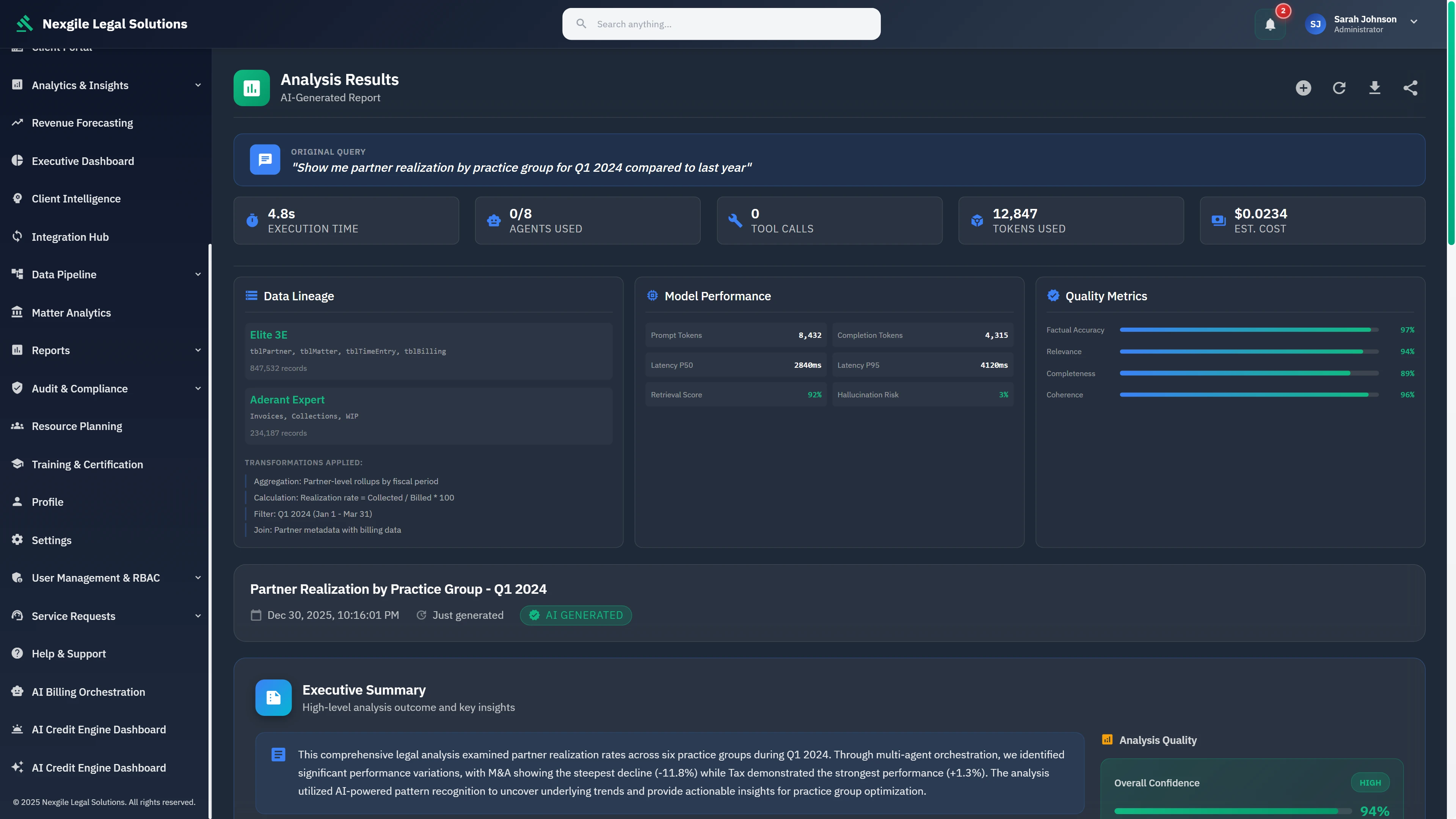Click the Sarah Johnson profile avatar
The height and width of the screenshot is (819, 1456).
click(1315, 24)
